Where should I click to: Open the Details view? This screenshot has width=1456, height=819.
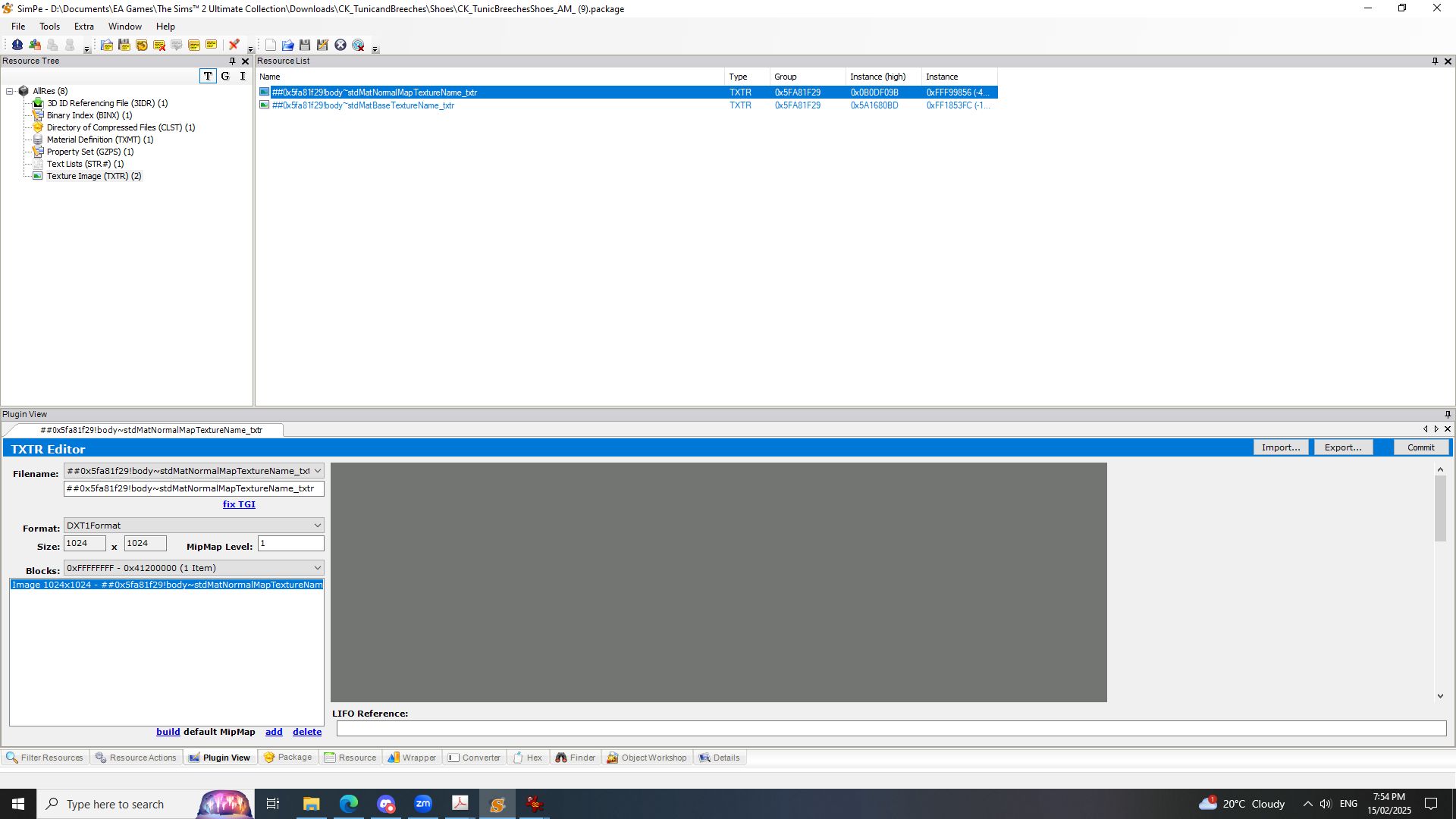tap(720, 757)
